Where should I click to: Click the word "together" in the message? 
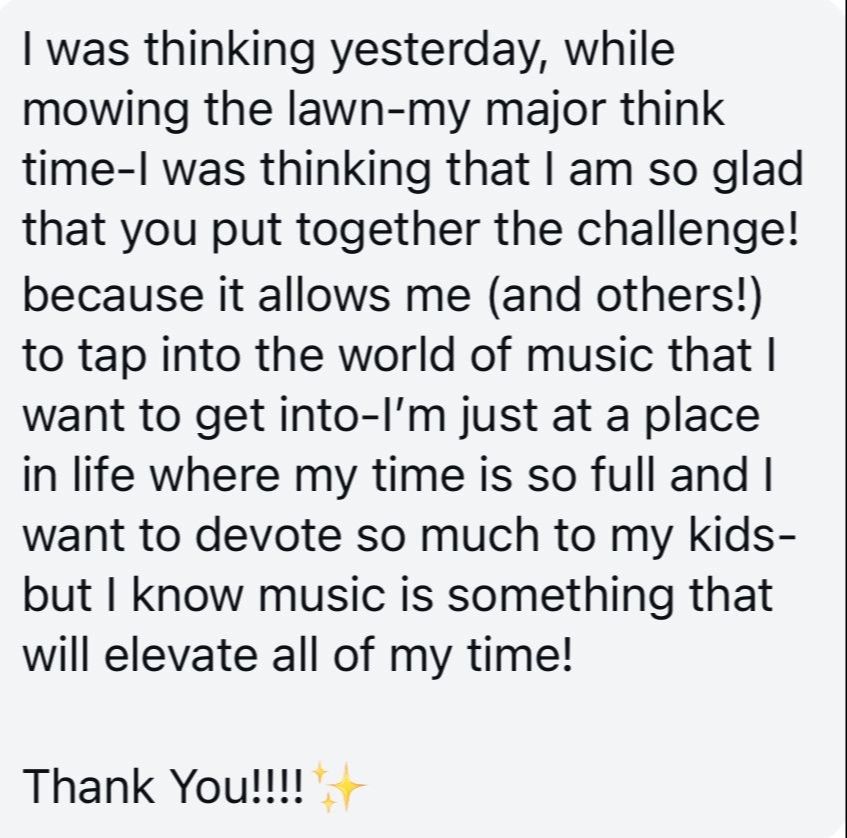pos(388,231)
